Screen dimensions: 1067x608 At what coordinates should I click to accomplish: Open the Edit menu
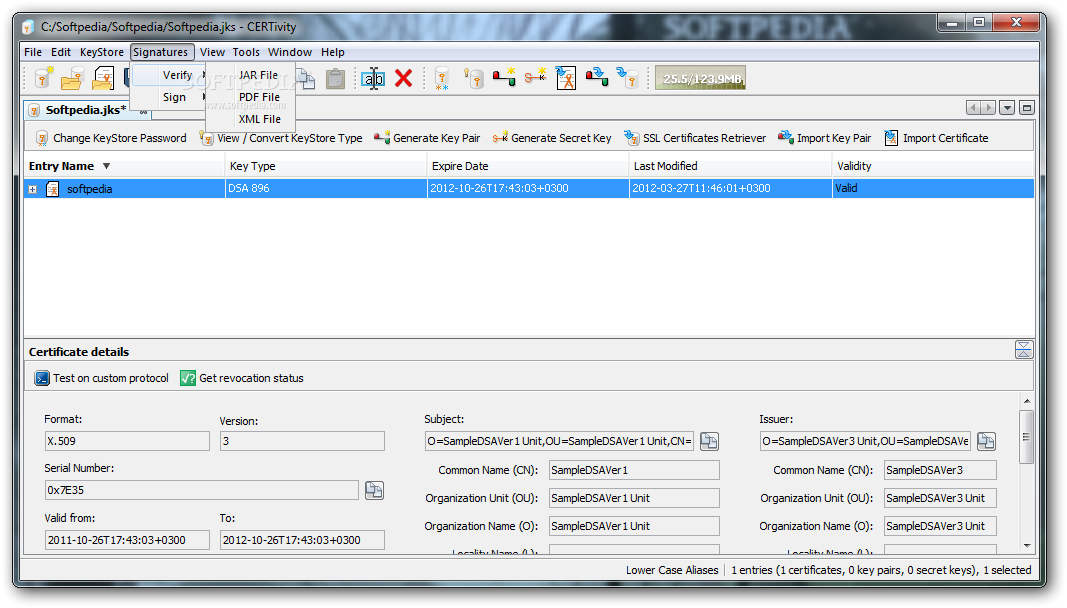coord(61,52)
